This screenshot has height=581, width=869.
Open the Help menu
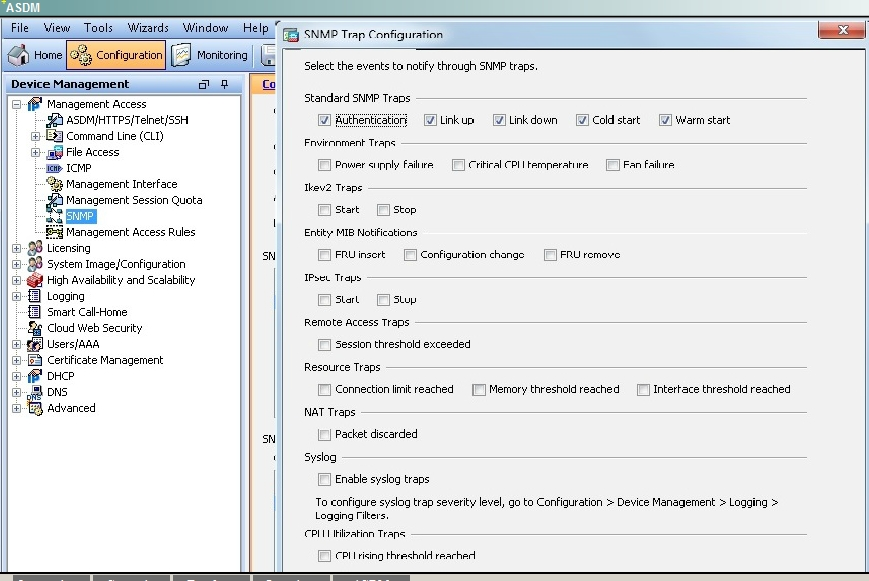point(255,28)
